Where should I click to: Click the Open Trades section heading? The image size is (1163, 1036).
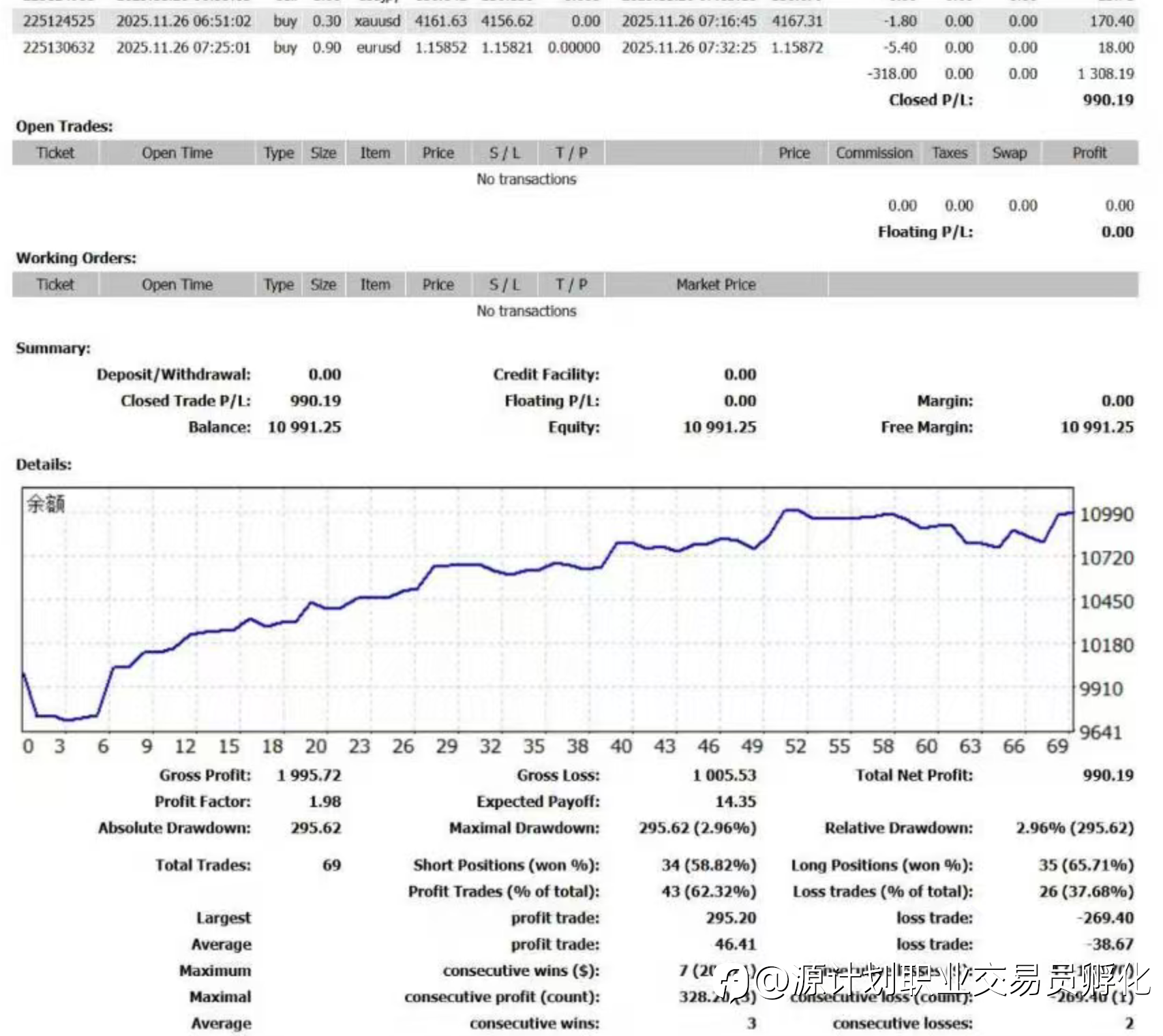[x=64, y=127]
